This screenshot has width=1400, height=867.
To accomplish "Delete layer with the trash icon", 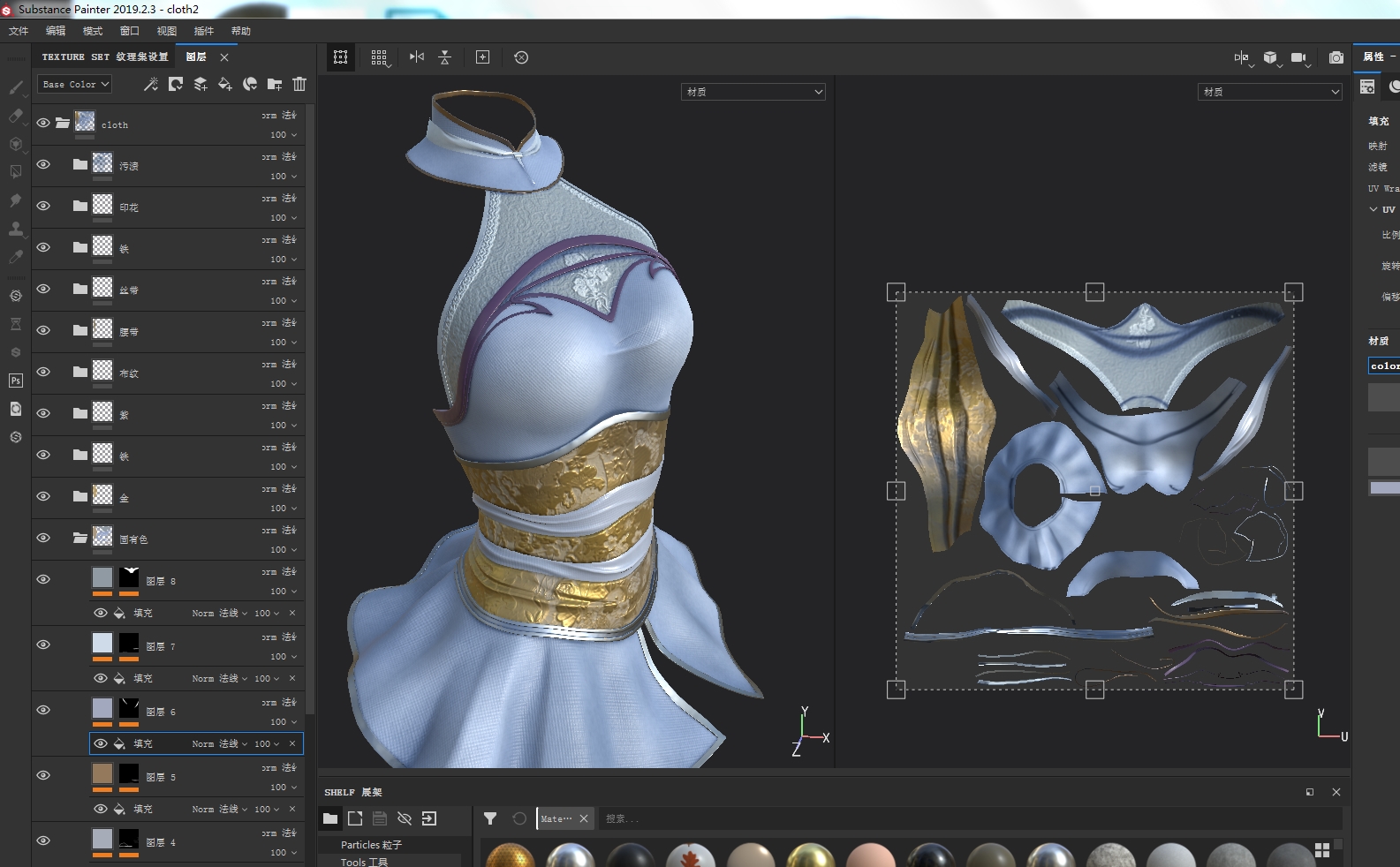I will 299,84.
